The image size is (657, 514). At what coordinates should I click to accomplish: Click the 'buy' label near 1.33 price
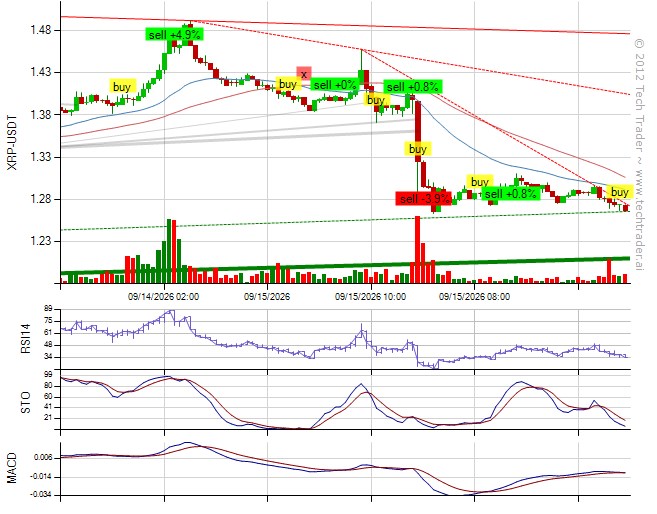click(x=418, y=149)
